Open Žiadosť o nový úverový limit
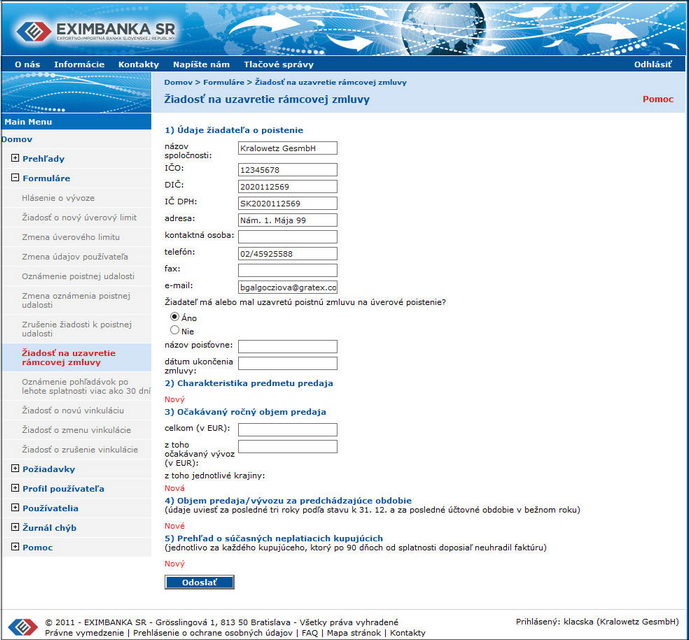This screenshot has height=640, width=689. click(79, 217)
